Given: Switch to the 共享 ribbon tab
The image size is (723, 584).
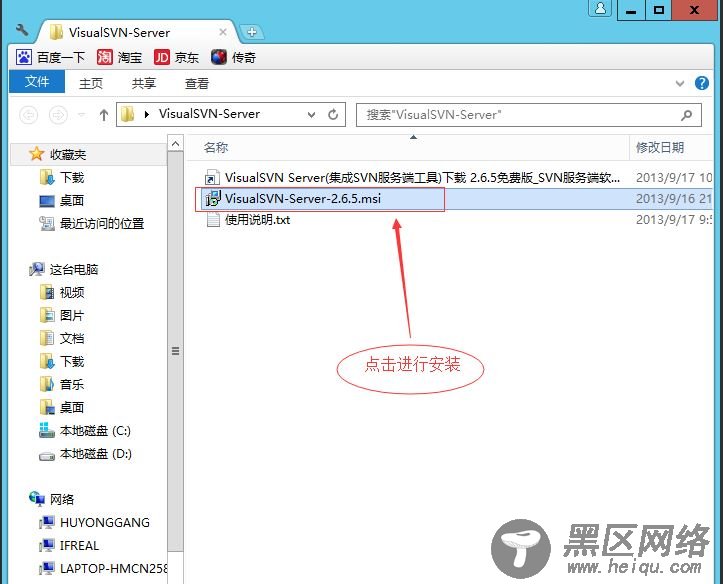Looking at the screenshot, I should (x=144, y=83).
